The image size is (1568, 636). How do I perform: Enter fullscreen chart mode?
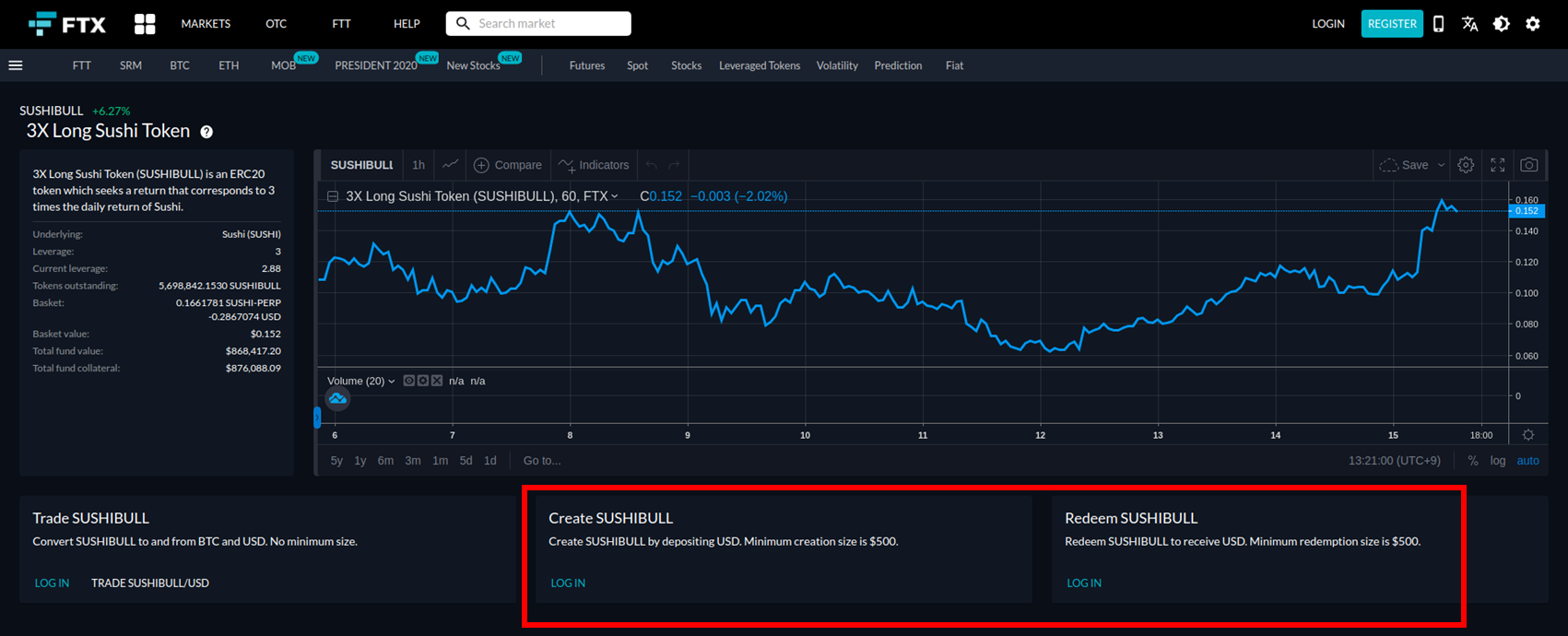tap(1498, 165)
